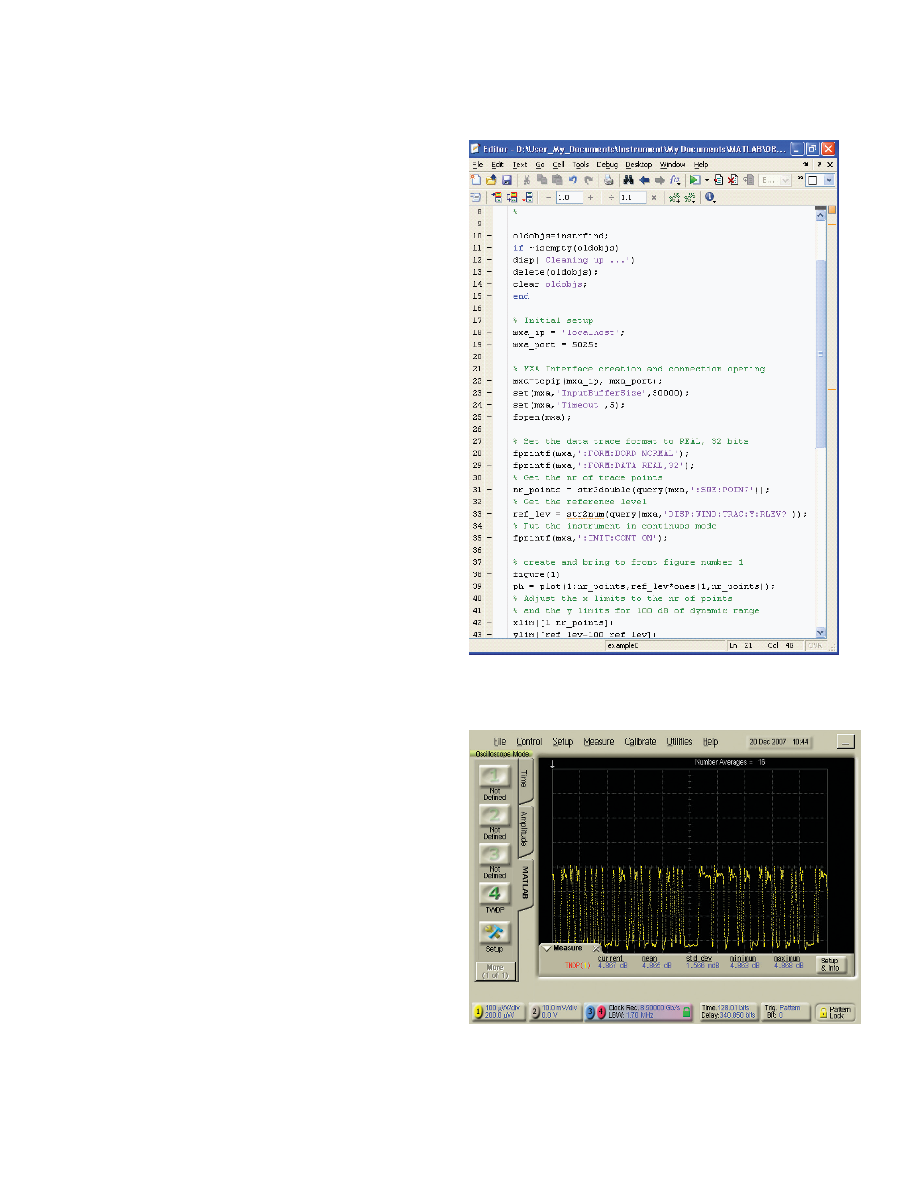The image size is (918, 1188).
Task: Collapse the Measure panel triangle
Action: (x=546, y=948)
